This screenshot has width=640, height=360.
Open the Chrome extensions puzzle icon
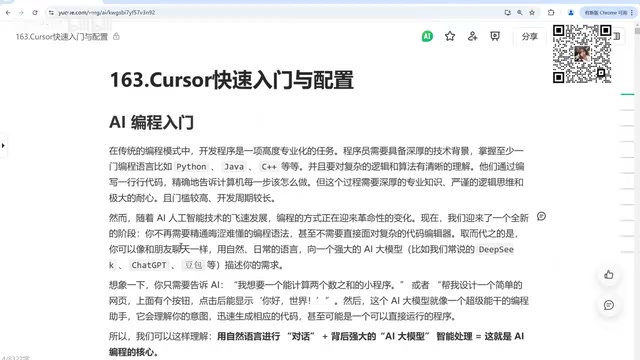(551, 13)
